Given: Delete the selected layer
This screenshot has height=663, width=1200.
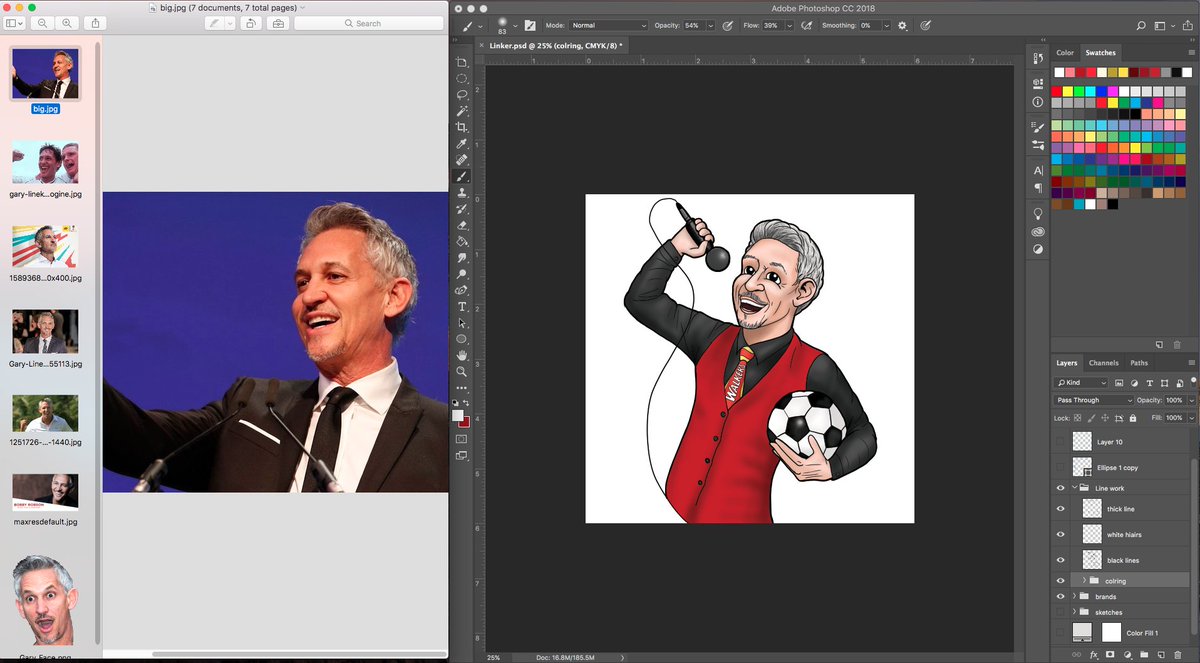Looking at the screenshot, I should point(1176,654).
